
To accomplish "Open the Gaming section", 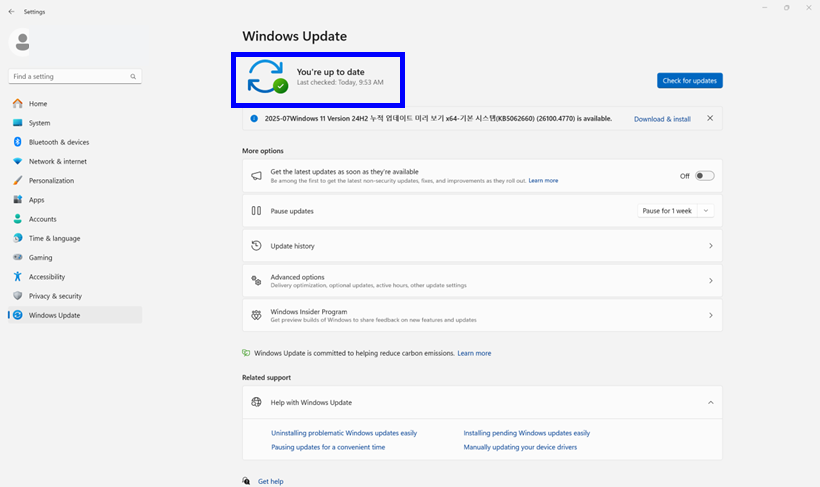I will (40, 257).
